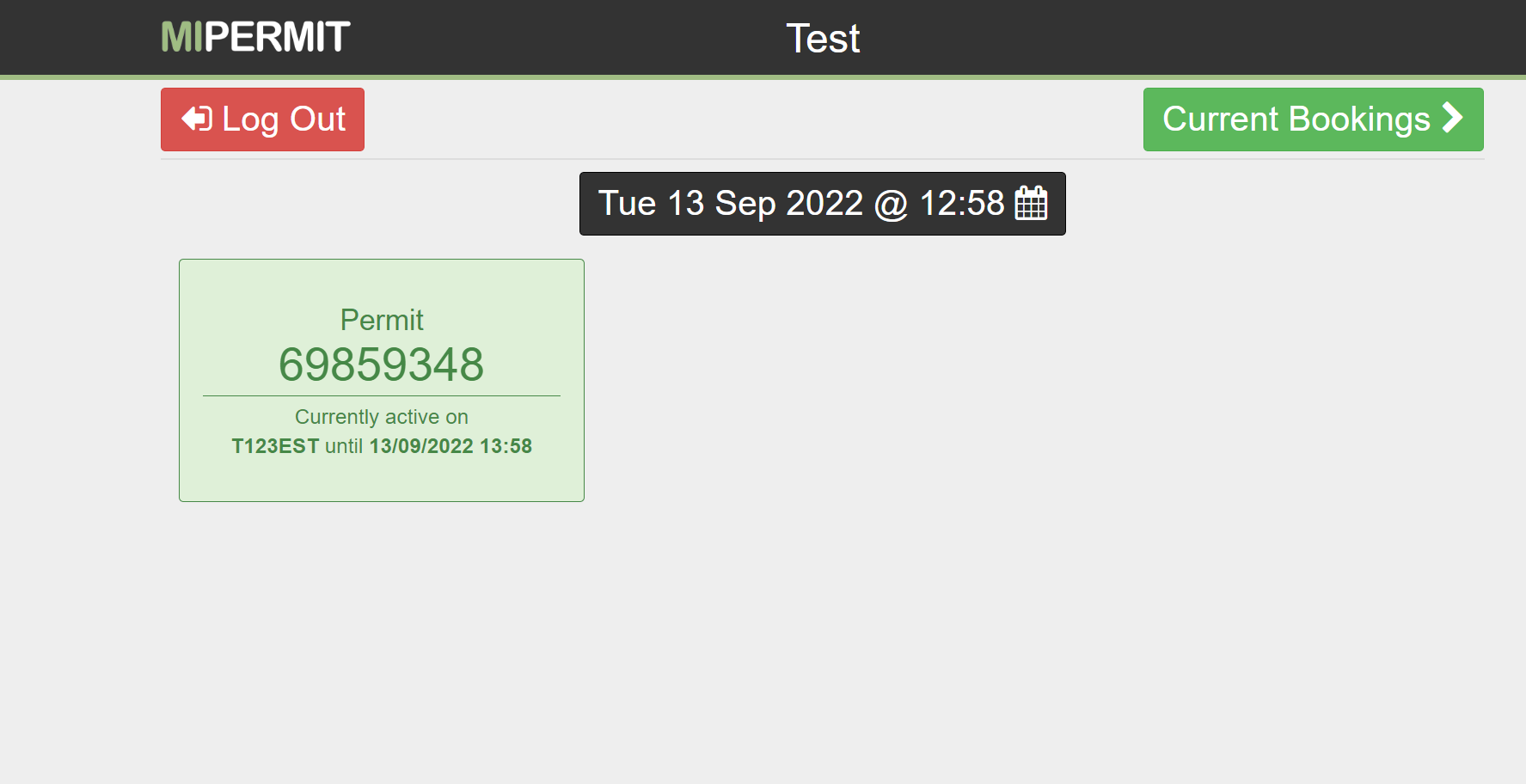This screenshot has height=784, width=1526.
Task: Click the Currently active on status line
Action: 382,417
